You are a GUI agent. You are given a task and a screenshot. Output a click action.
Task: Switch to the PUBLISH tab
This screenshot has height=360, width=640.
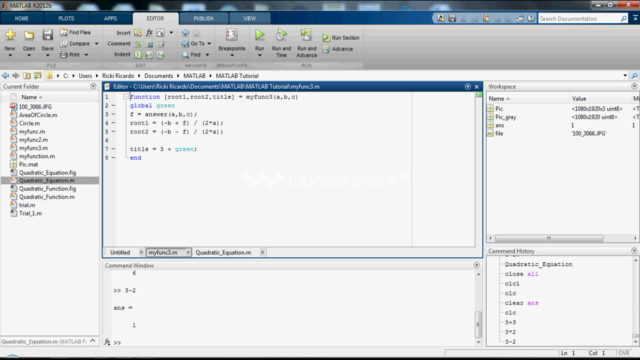pyautogui.click(x=203, y=18)
